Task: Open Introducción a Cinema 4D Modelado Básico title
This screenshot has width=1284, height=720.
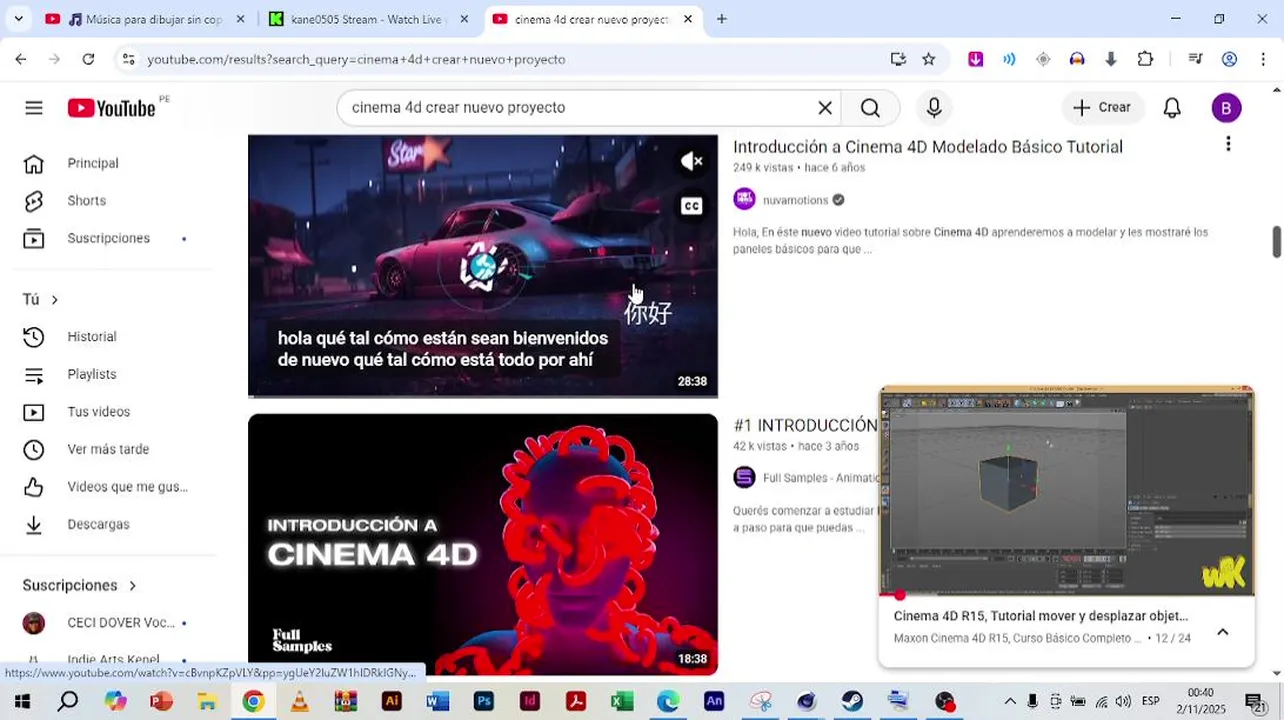Action: 928,147
